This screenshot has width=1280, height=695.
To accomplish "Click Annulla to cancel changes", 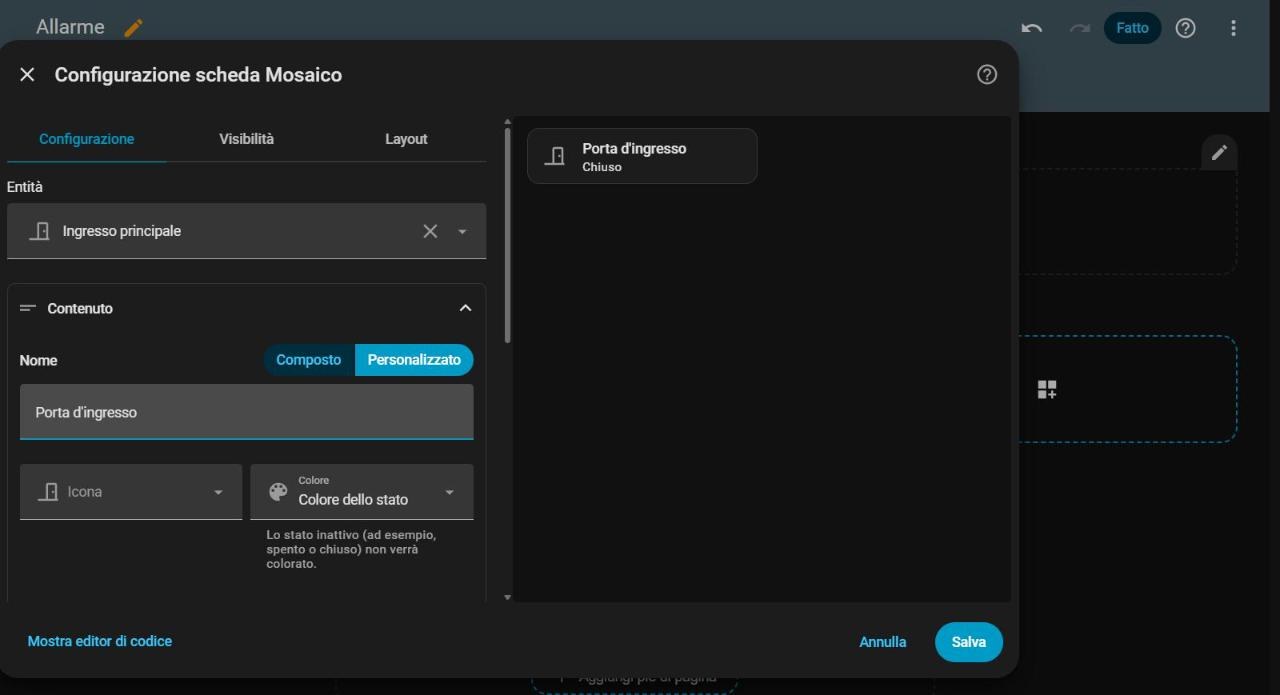I will coord(883,642).
